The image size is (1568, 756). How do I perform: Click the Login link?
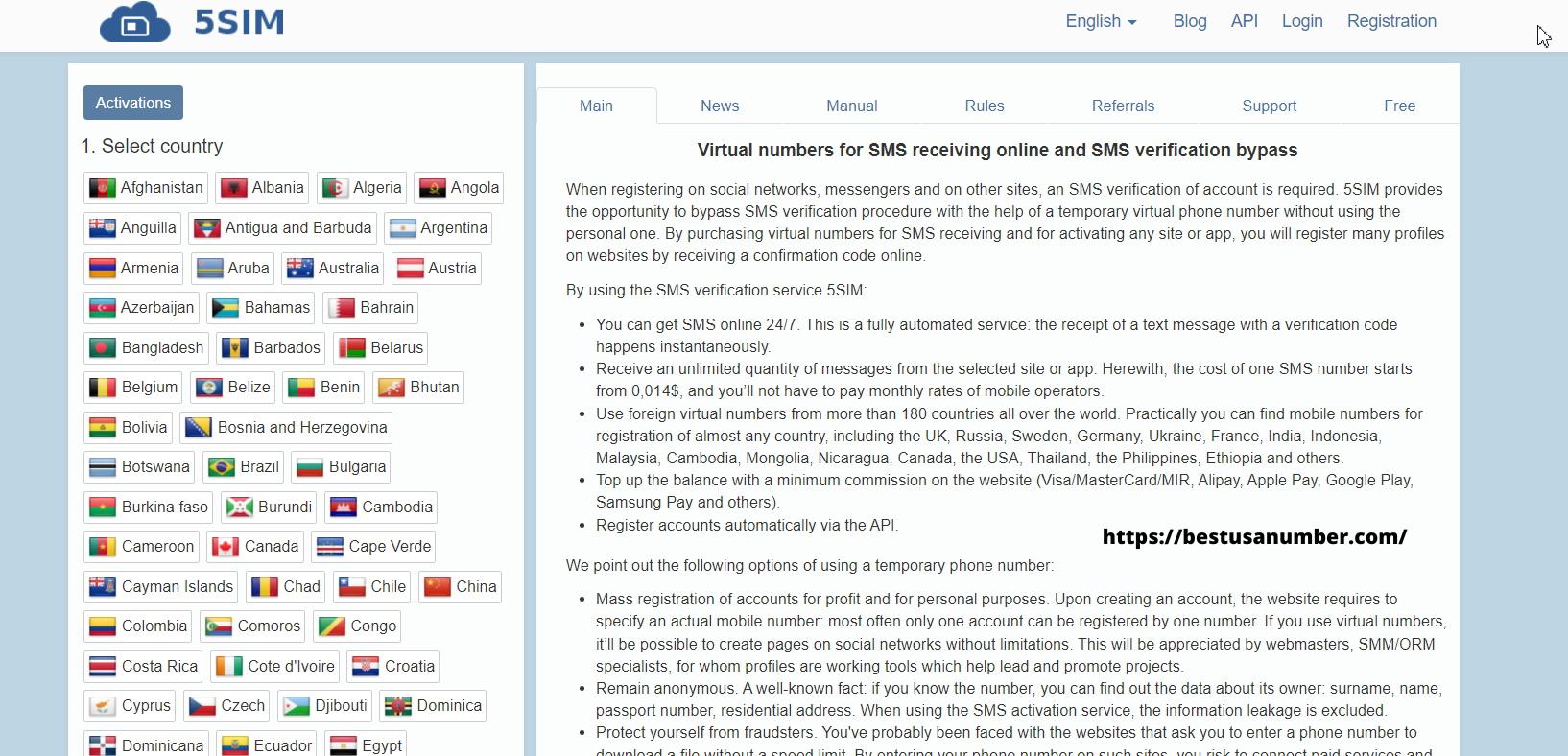1302,21
